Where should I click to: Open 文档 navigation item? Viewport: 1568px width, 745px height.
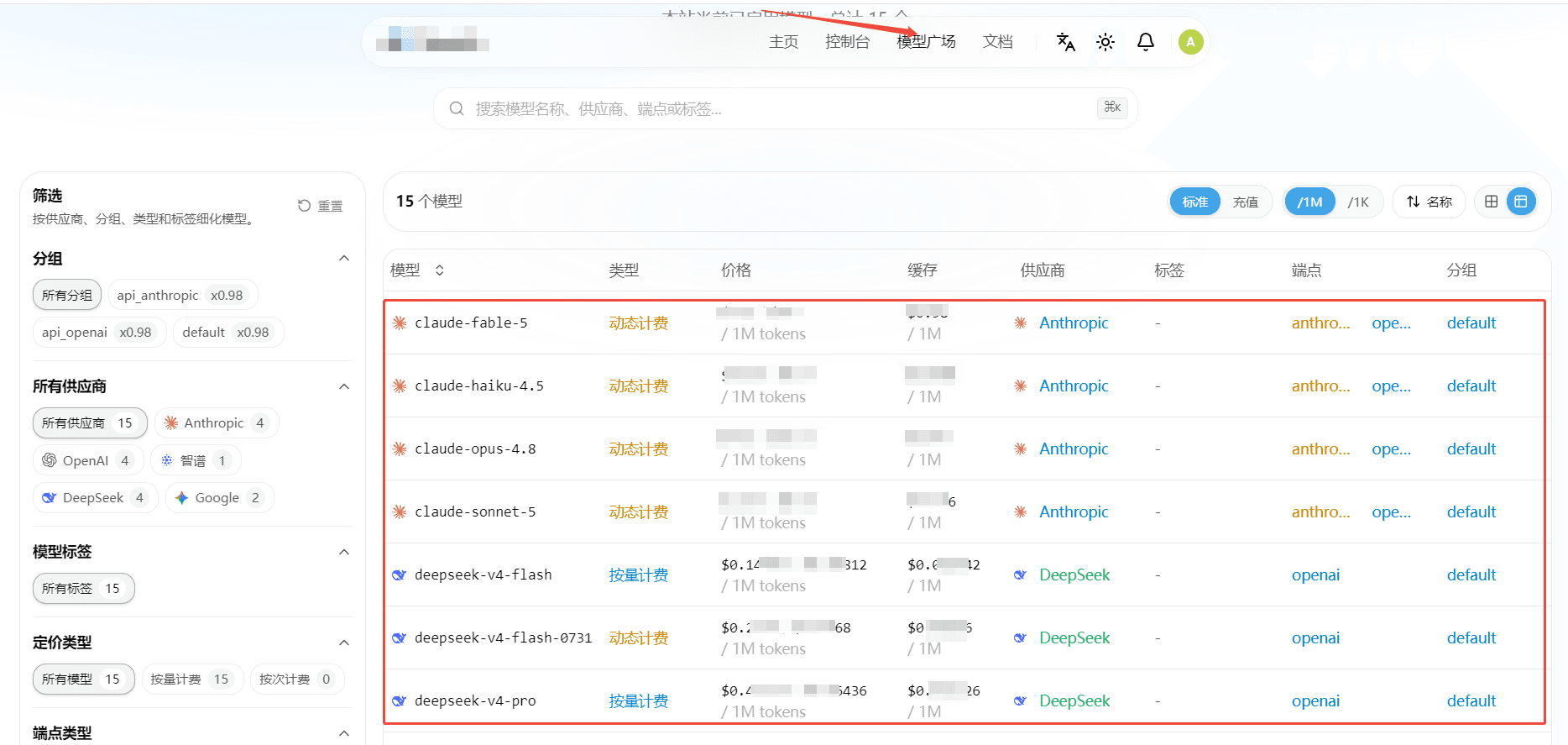998,42
